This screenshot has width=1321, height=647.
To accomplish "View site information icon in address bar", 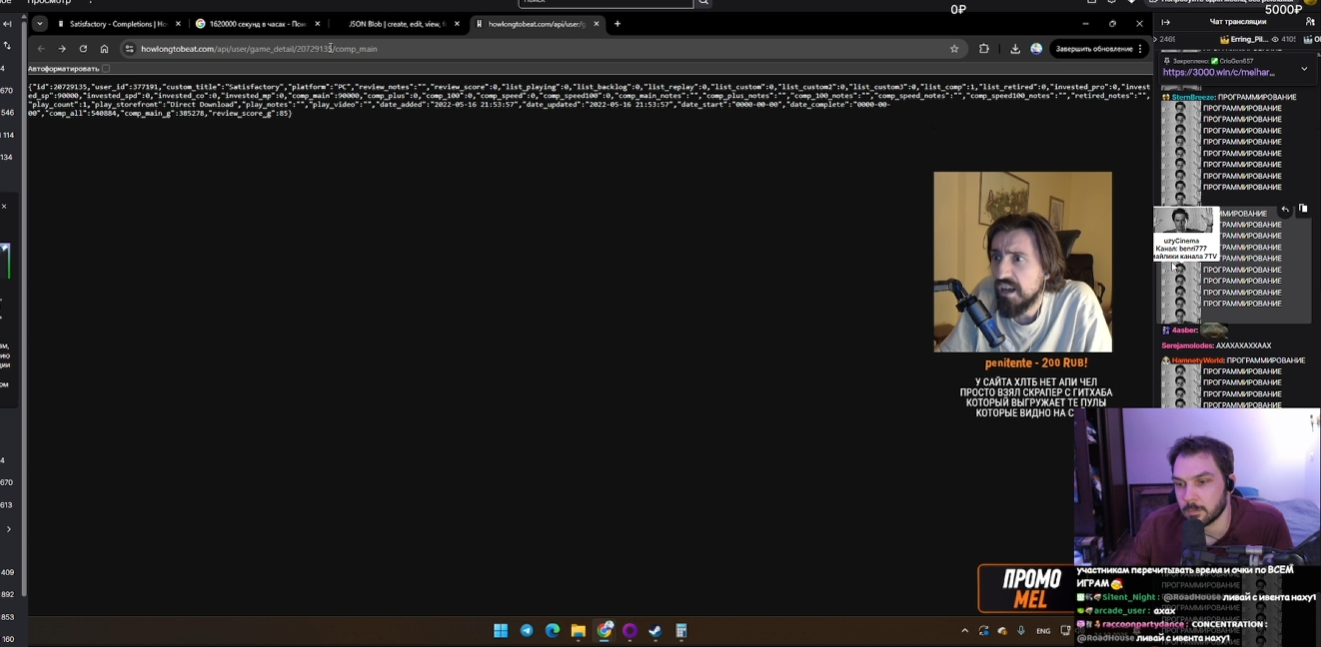I will tap(129, 48).
